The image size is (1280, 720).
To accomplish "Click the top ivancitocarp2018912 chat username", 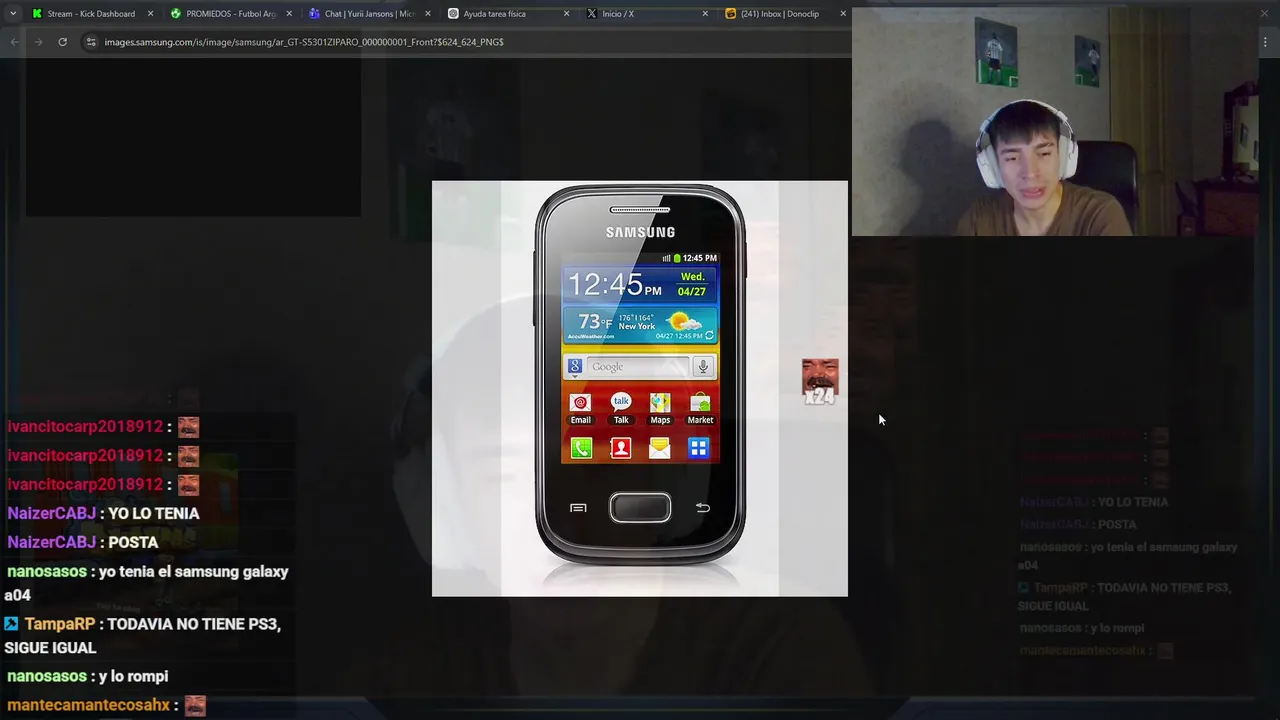I will pos(85,427).
